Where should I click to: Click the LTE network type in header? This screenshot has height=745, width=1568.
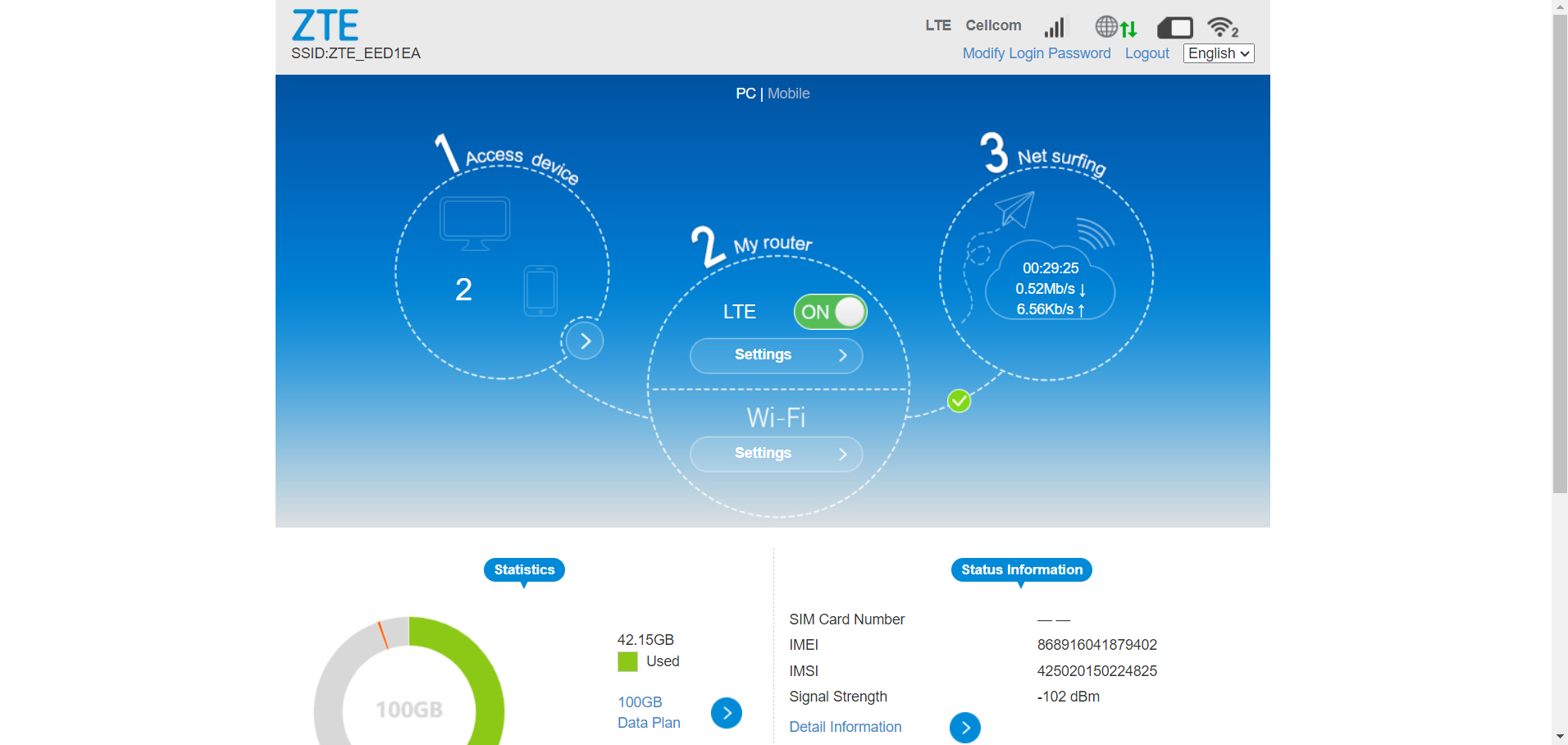(938, 25)
